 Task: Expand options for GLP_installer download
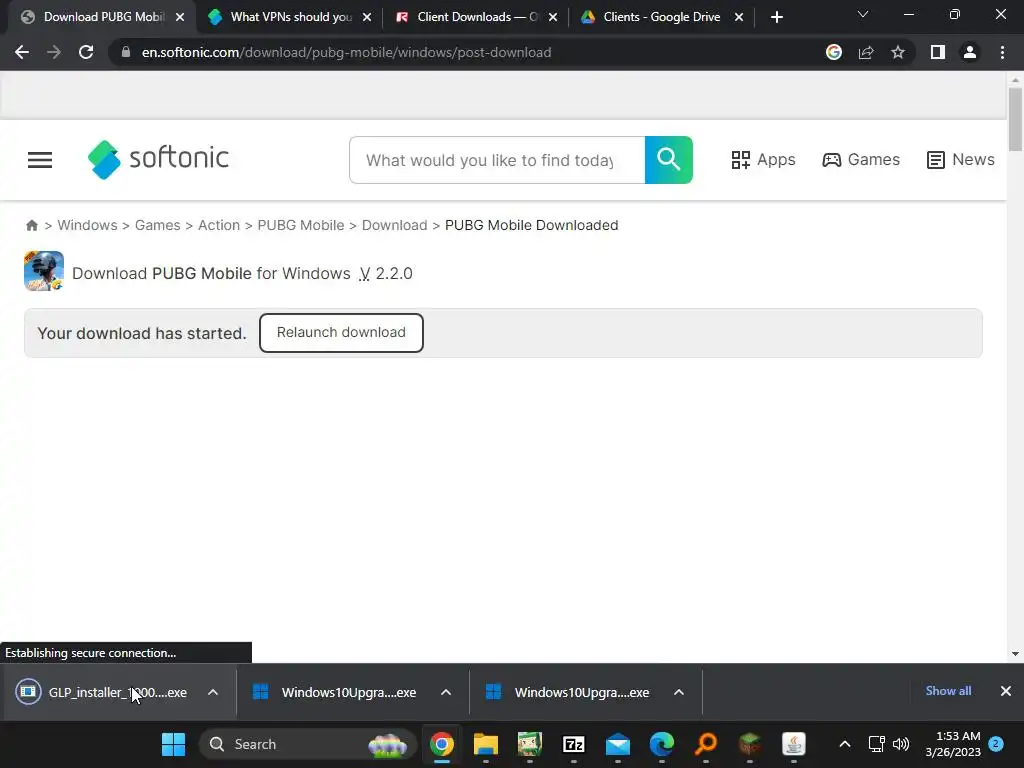[213, 692]
